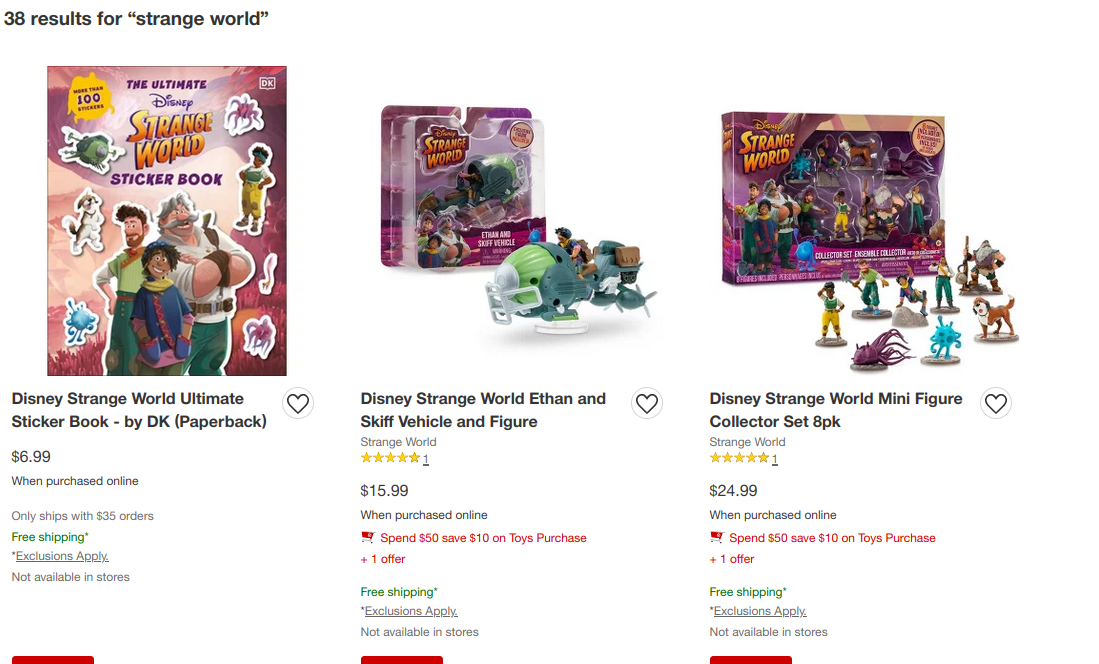Click Spend $50 offer under Ethan Skiff Vehicle
The image size is (1099, 664).
point(483,538)
